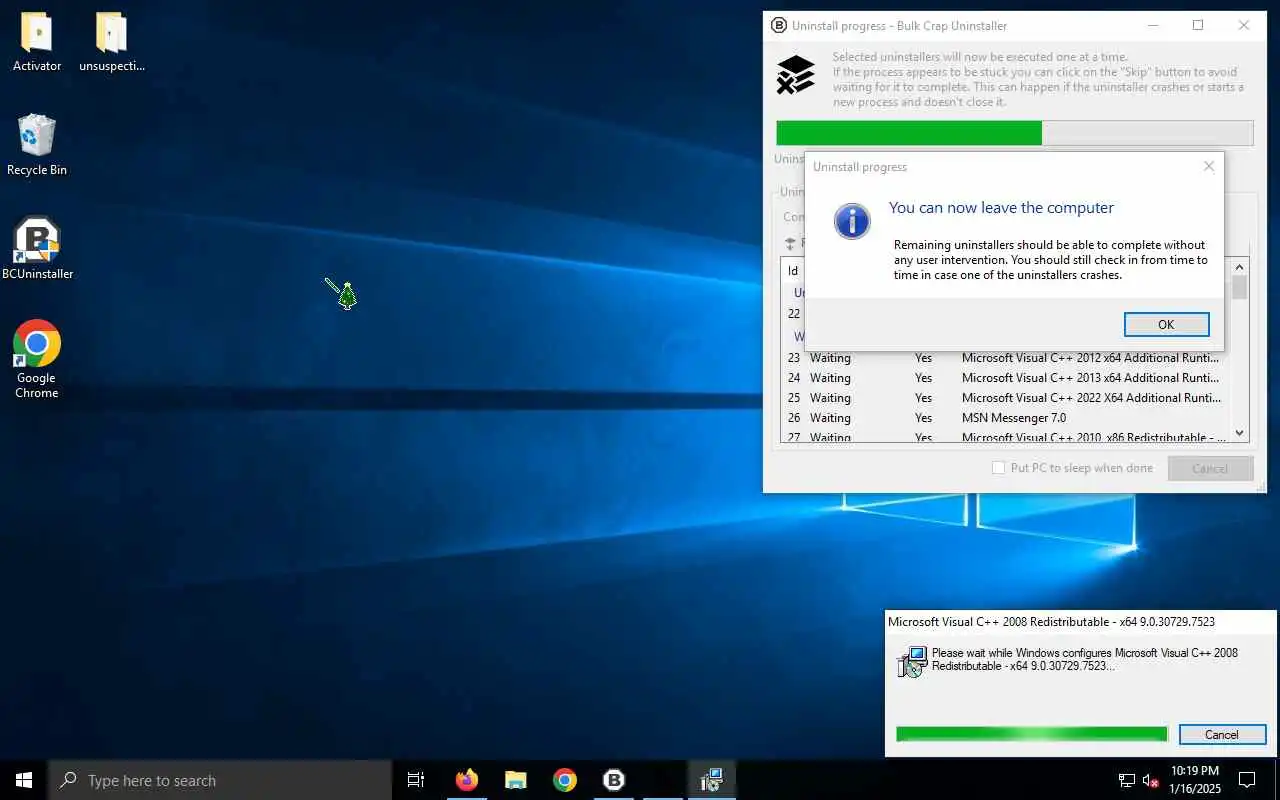Image resolution: width=1280 pixels, height=800 pixels.
Task: Click the Bulk Crap Uninstaller stacked-layers logo
Action: 796,75
